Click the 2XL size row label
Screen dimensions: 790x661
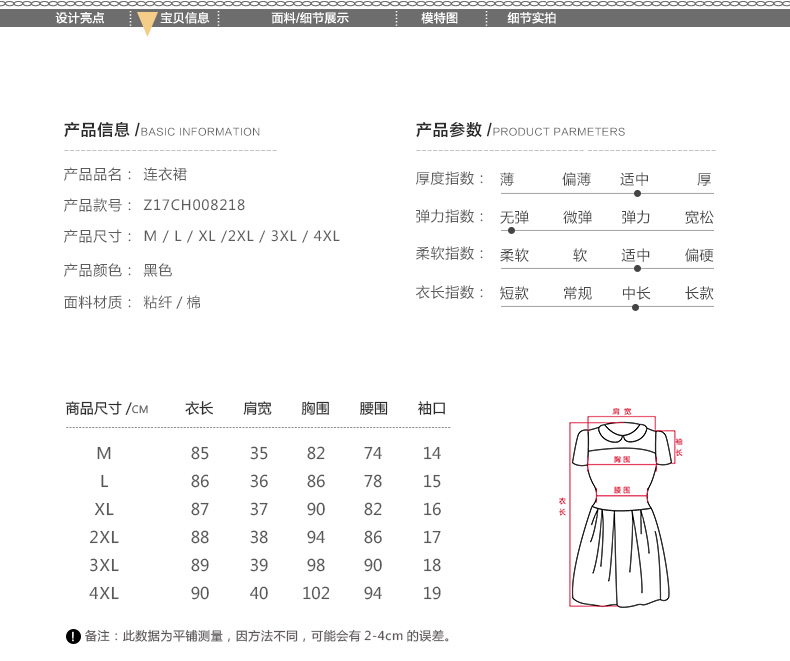(104, 537)
